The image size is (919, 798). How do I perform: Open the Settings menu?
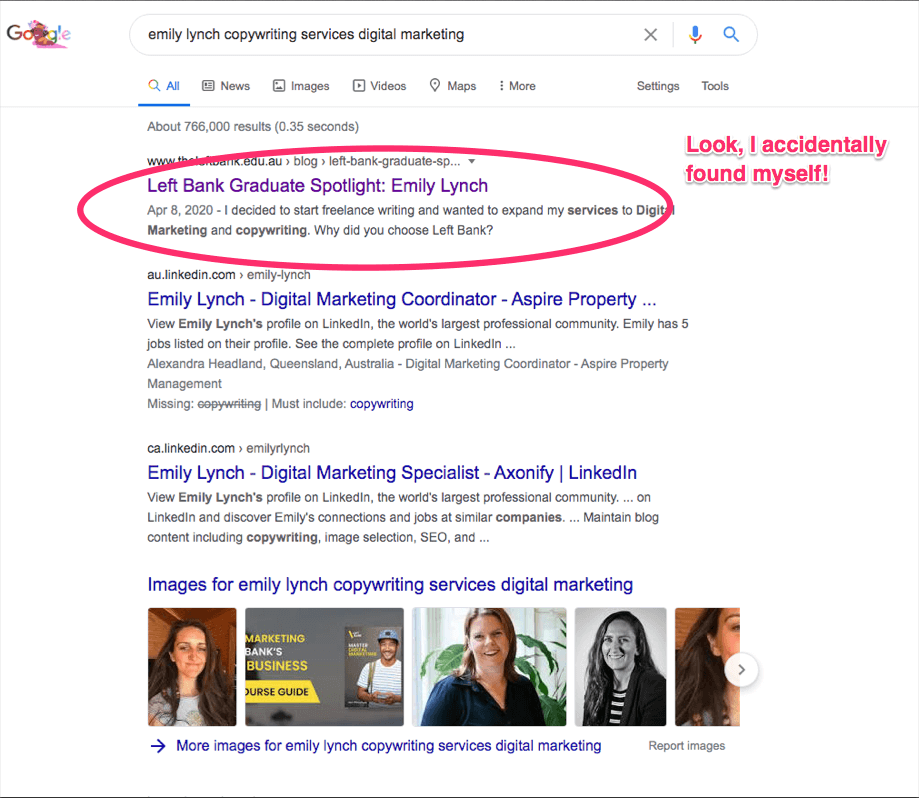pos(658,86)
